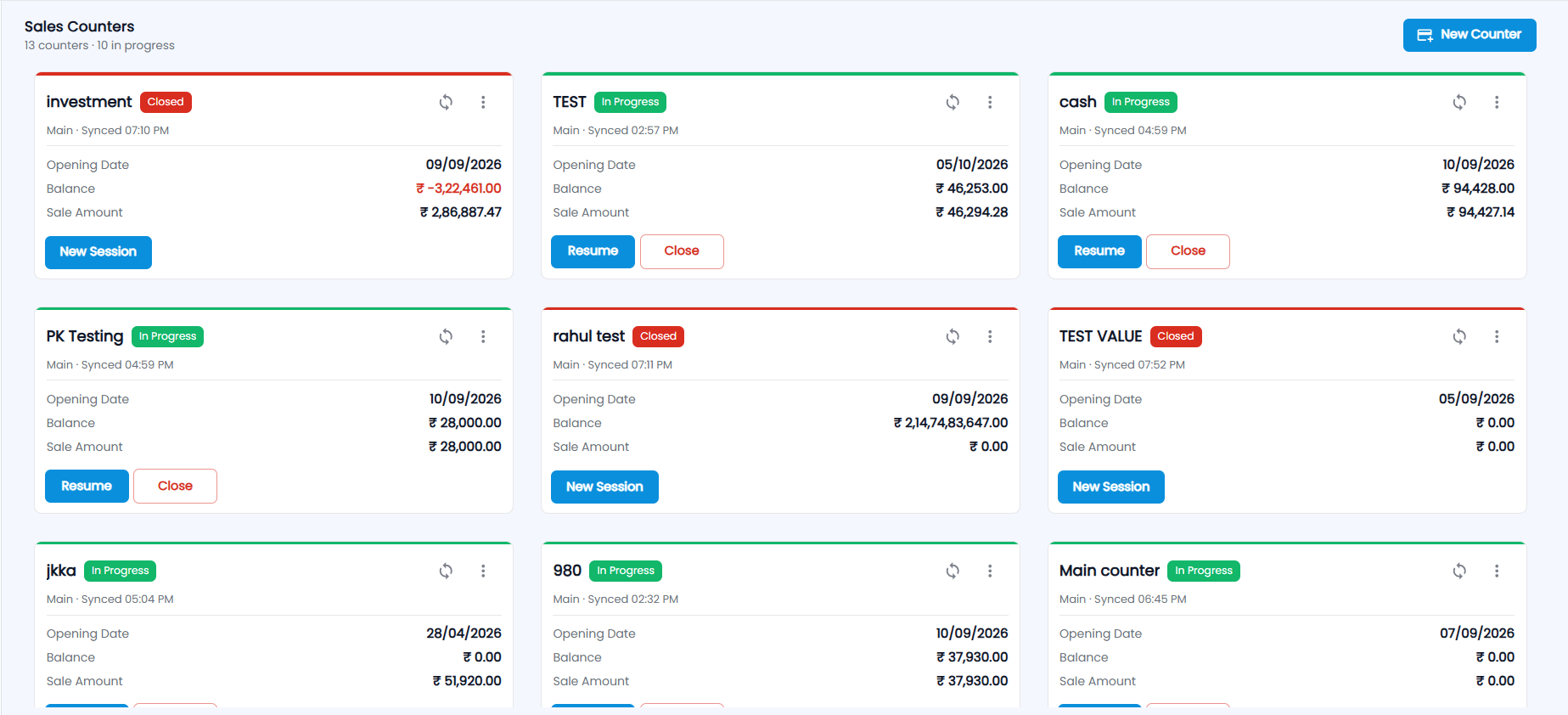Sync the cash counter
This screenshot has height=715, width=1568.
click(x=1459, y=102)
